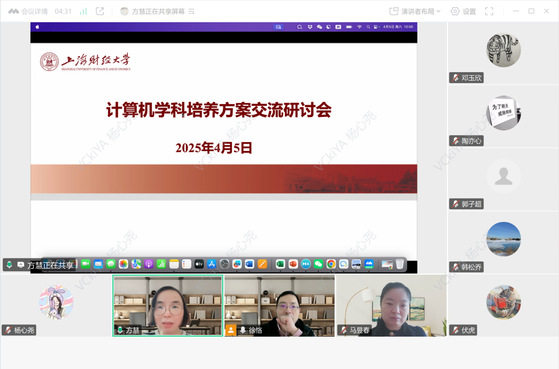The width and height of the screenshot is (559, 369).
Task: Open Numbers in the shared-screen dock
Action: tap(161, 264)
